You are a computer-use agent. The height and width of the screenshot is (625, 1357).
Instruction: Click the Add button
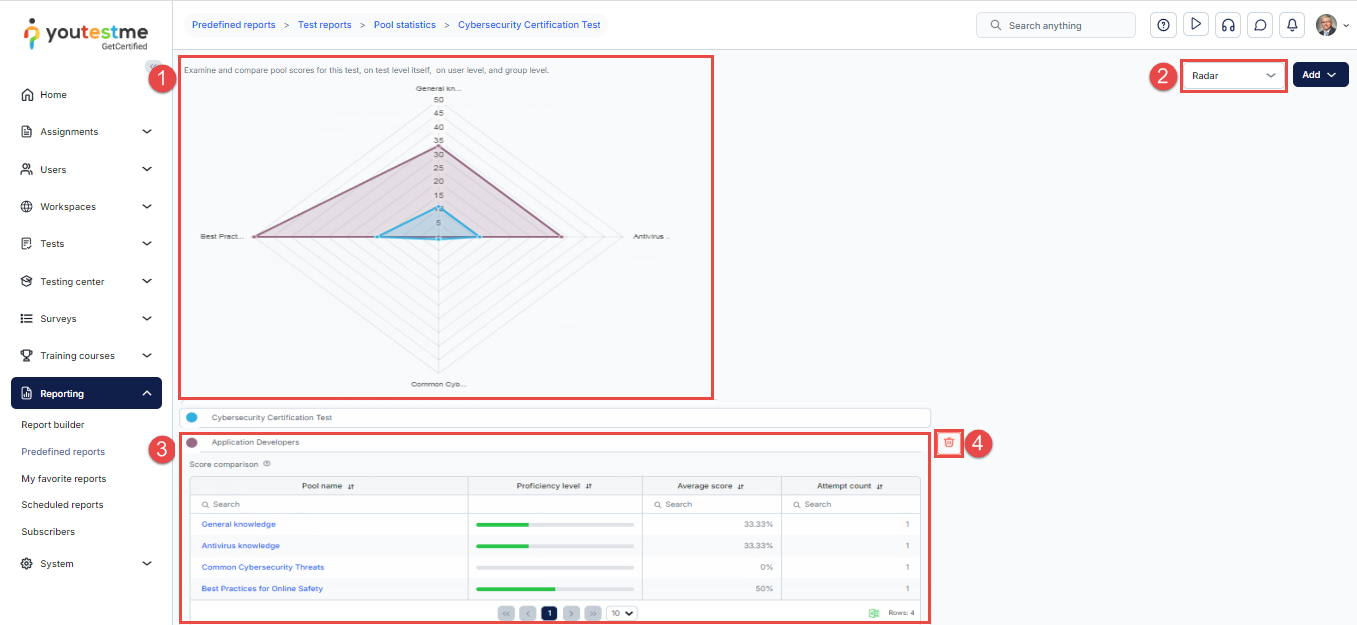[x=1319, y=75]
